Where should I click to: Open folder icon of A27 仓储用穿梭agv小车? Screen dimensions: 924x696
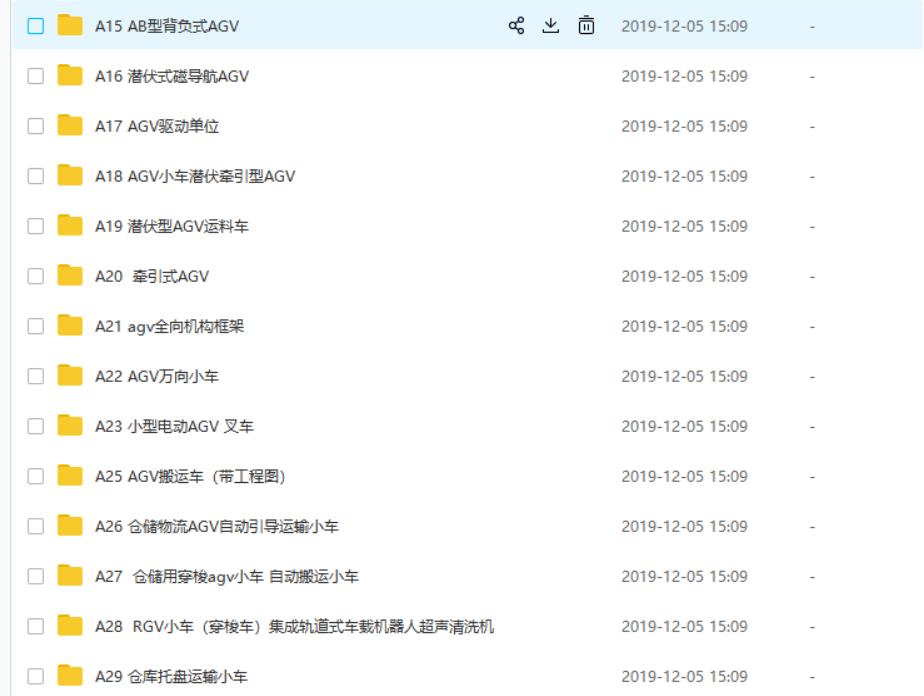70,576
